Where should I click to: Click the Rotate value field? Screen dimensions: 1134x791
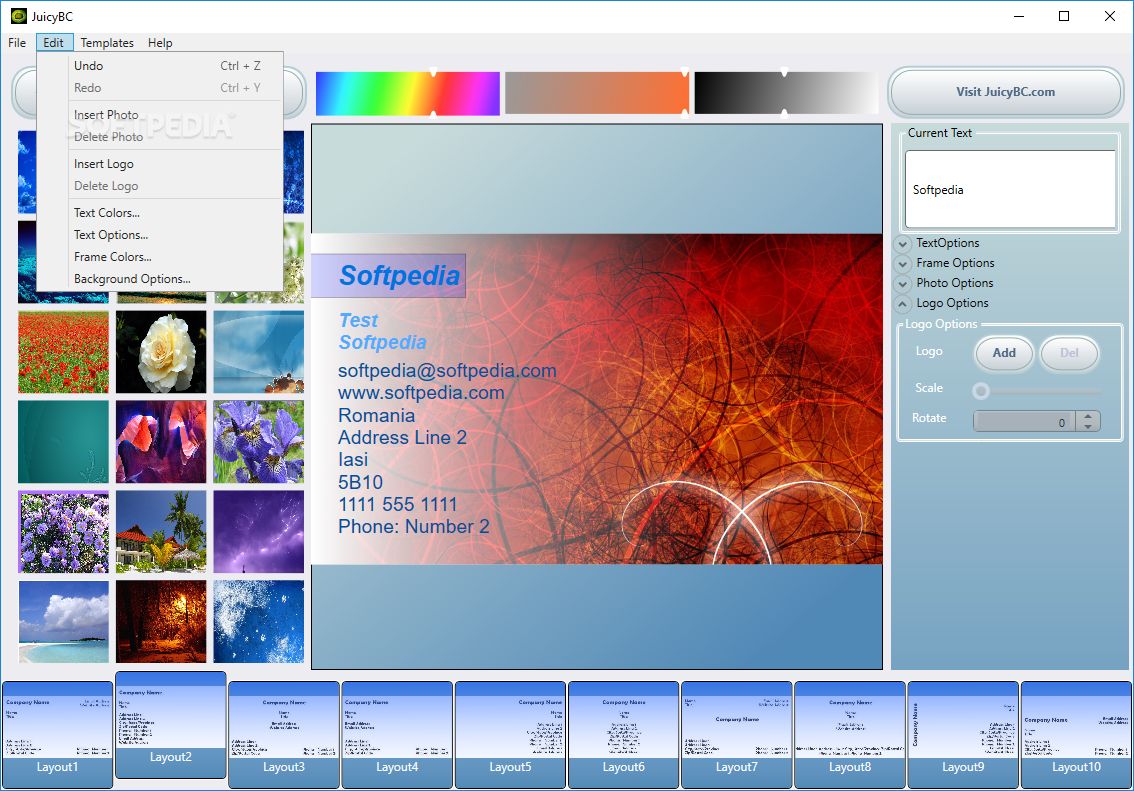tap(1024, 422)
